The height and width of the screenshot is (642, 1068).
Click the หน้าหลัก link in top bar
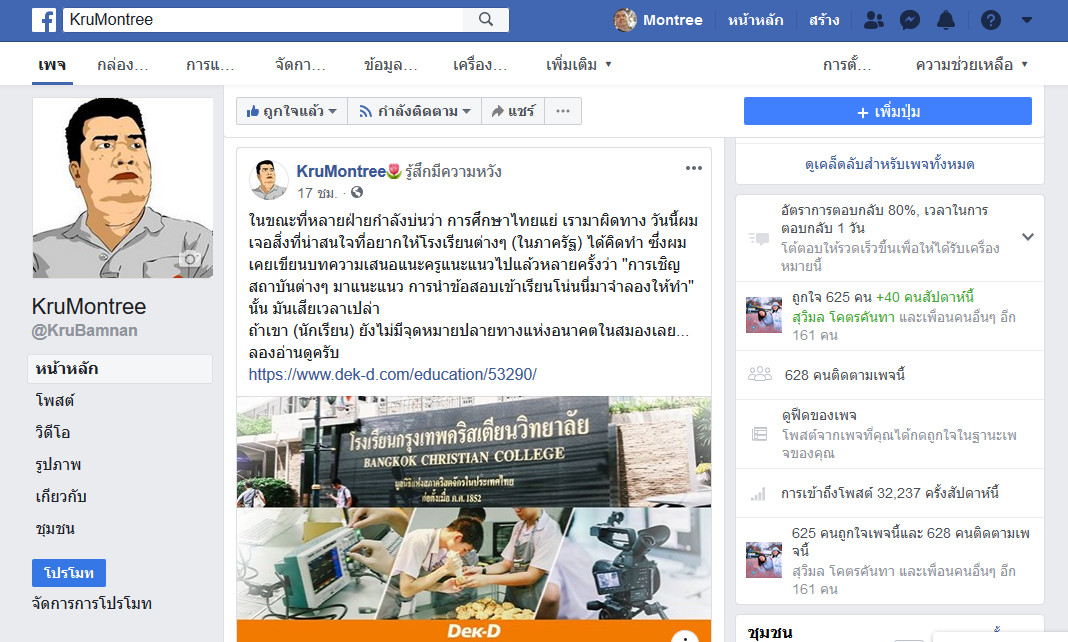tap(755, 20)
